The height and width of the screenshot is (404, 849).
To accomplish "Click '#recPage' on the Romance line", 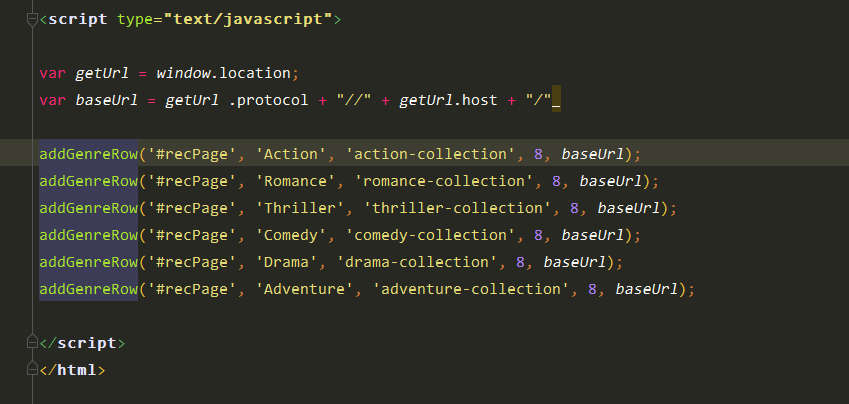I will tap(192, 181).
